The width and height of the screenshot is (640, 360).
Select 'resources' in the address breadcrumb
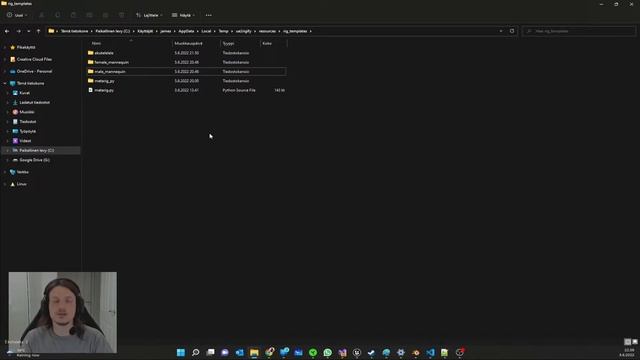click(x=267, y=31)
